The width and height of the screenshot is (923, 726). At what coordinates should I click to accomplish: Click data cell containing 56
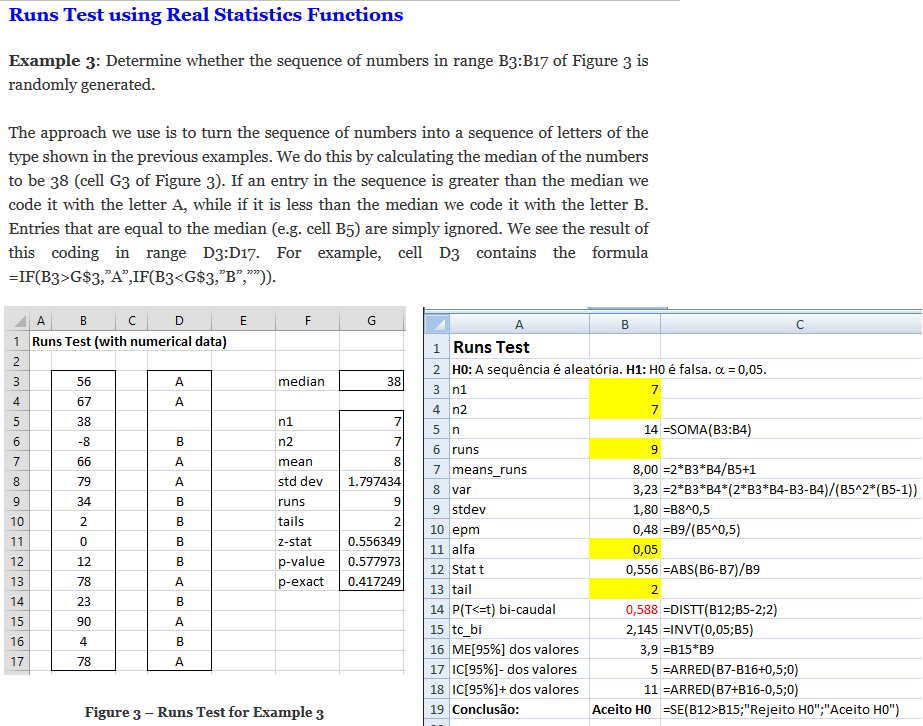pos(84,382)
